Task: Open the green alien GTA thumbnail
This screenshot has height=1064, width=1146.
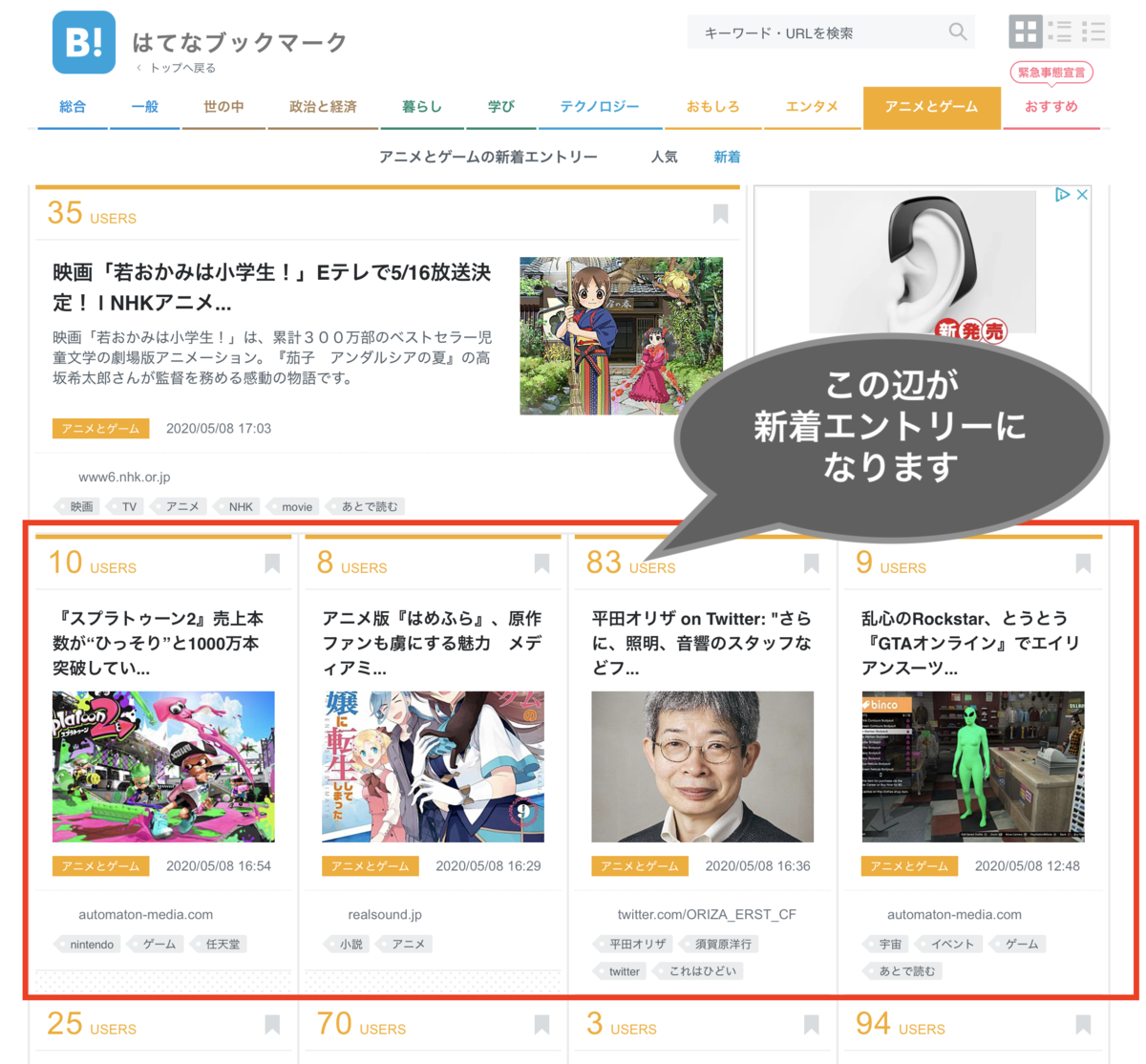Action: (973, 767)
